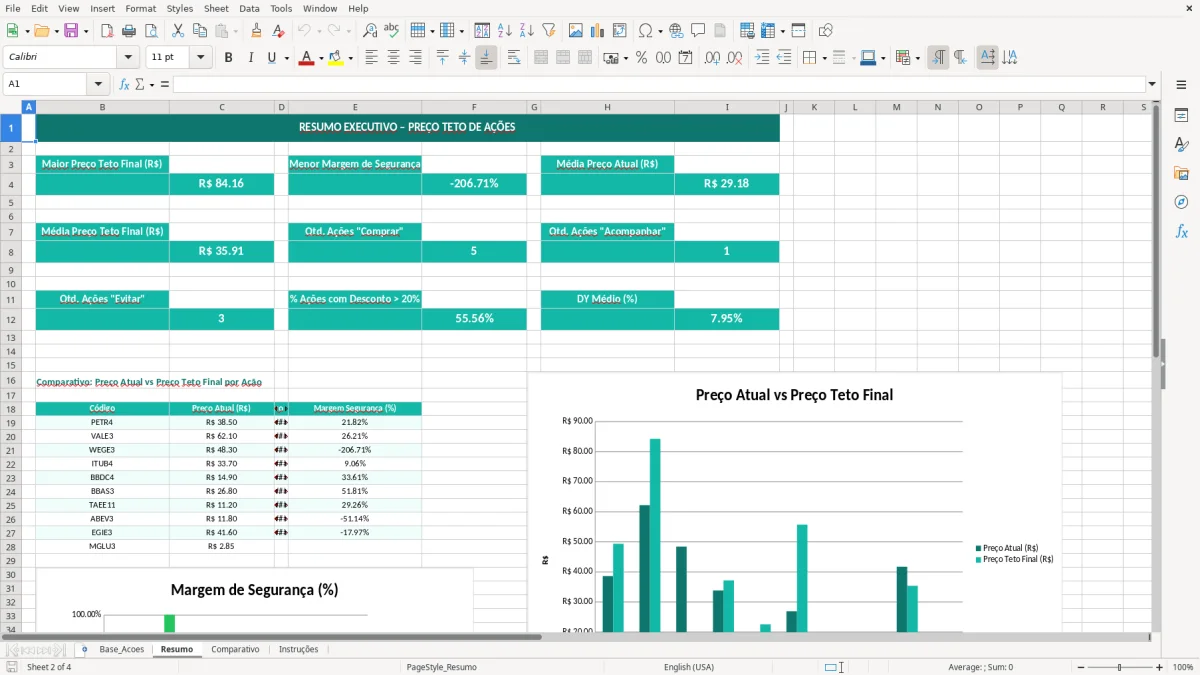
Task: Open the Save dropdown arrow
Action: (x=86, y=31)
